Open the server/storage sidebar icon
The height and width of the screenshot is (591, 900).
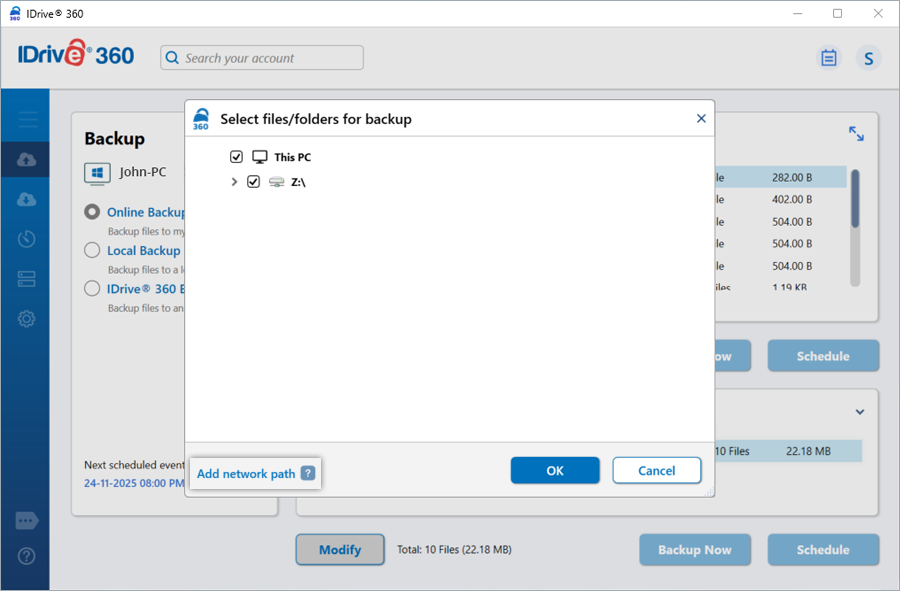26,279
